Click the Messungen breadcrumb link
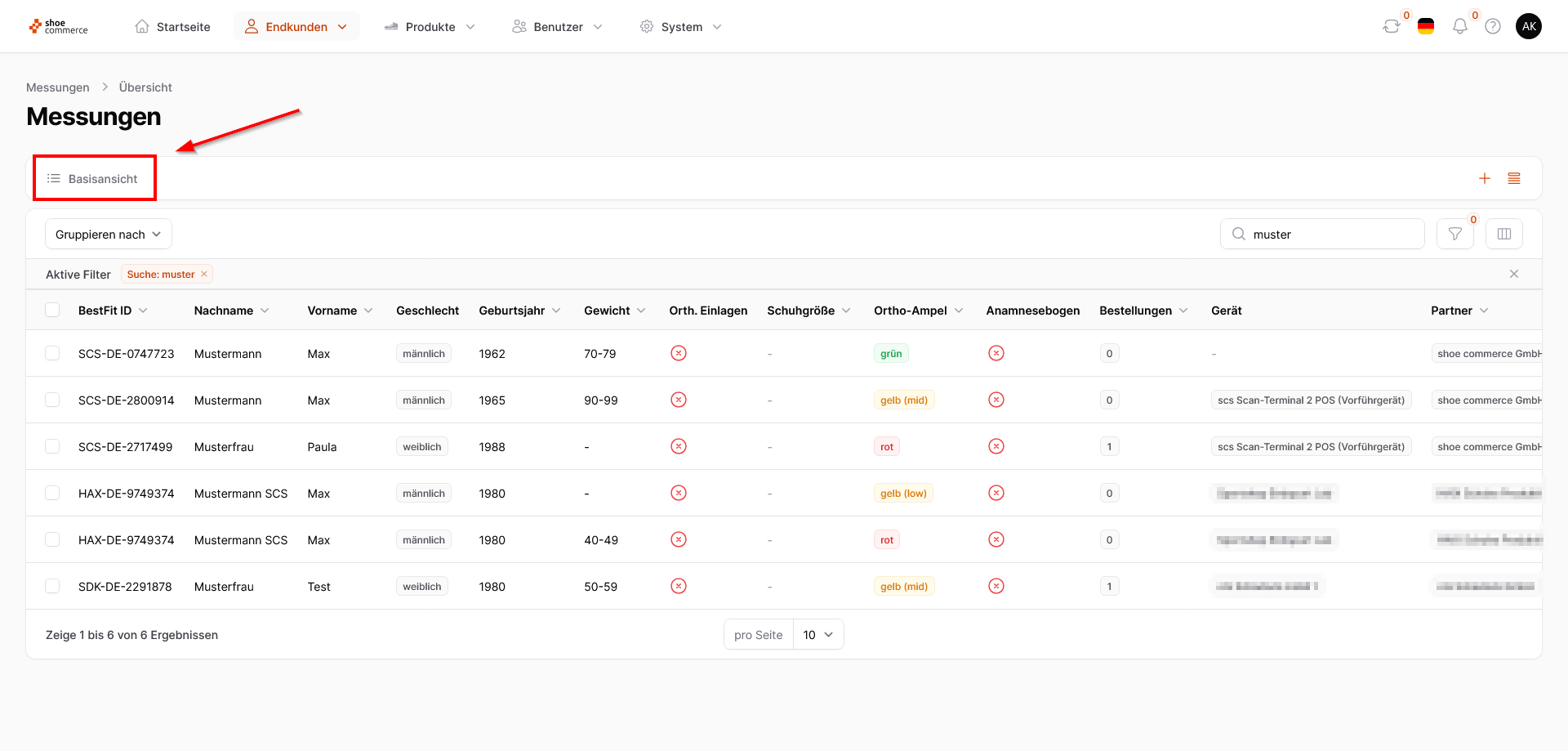 pos(58,87)
